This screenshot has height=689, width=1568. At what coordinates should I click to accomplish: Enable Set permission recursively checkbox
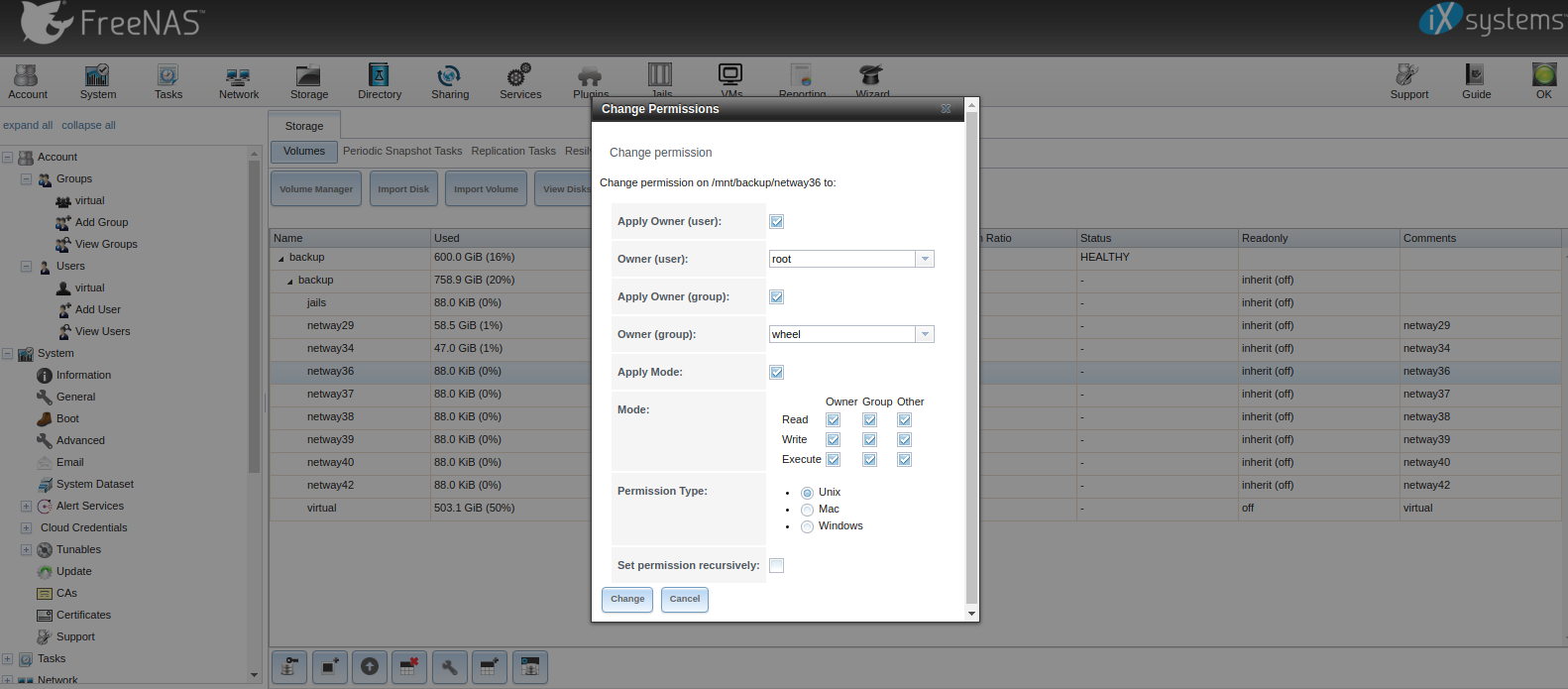tap(776, 565)
